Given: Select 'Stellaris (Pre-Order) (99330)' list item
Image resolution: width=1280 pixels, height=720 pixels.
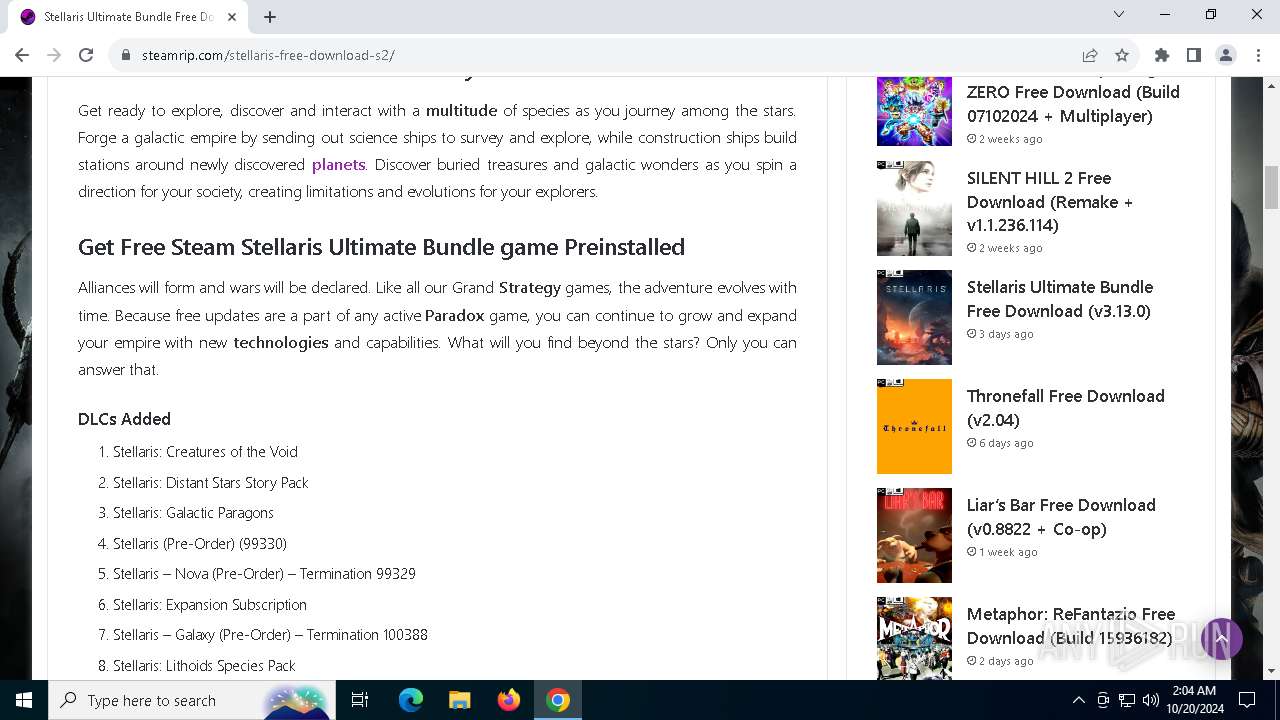Looking at the screenshot, I should pyautogui.click(x=200, y=543).
